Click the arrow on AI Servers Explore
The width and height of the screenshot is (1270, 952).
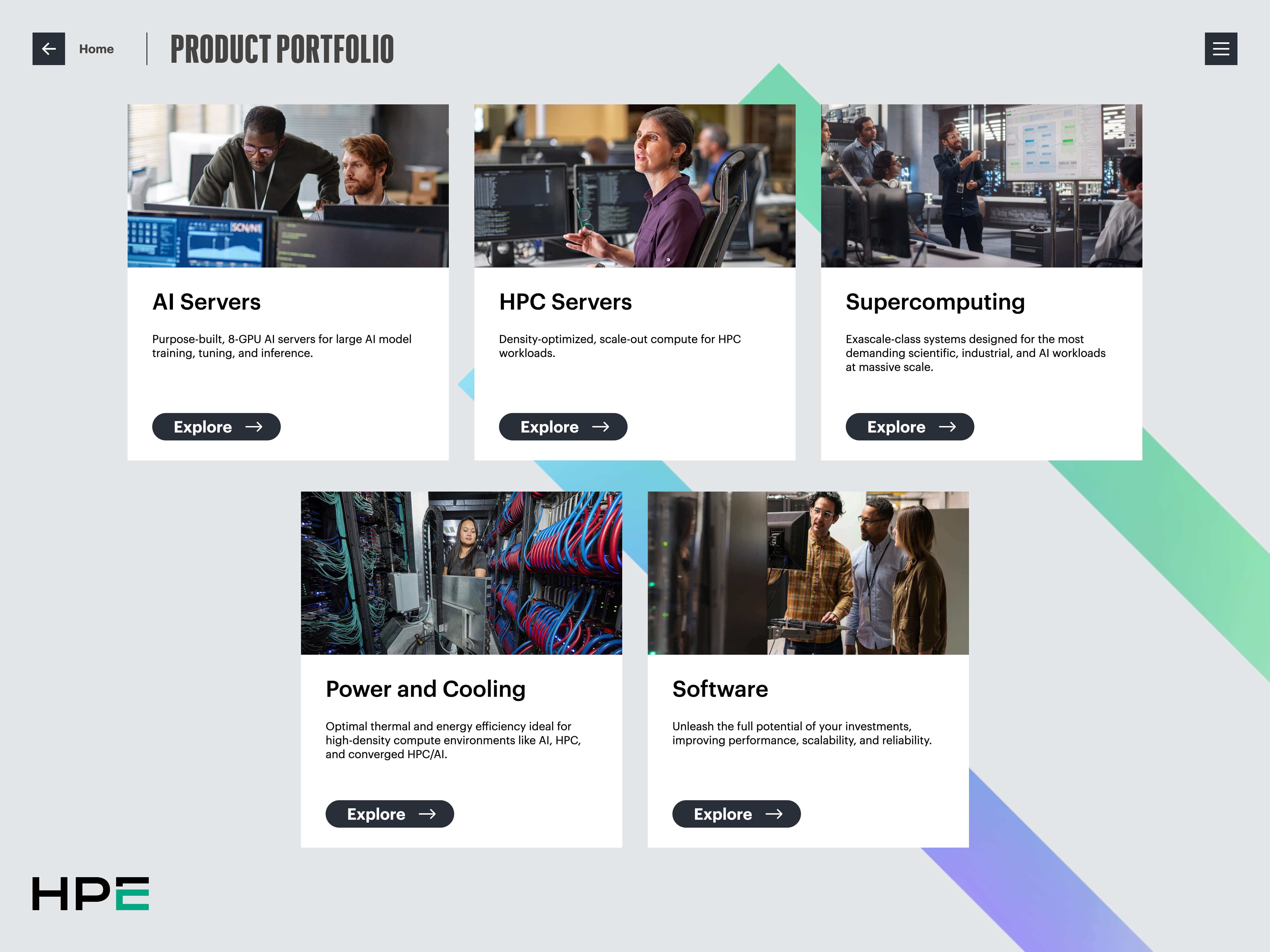(x=254, y=427)
